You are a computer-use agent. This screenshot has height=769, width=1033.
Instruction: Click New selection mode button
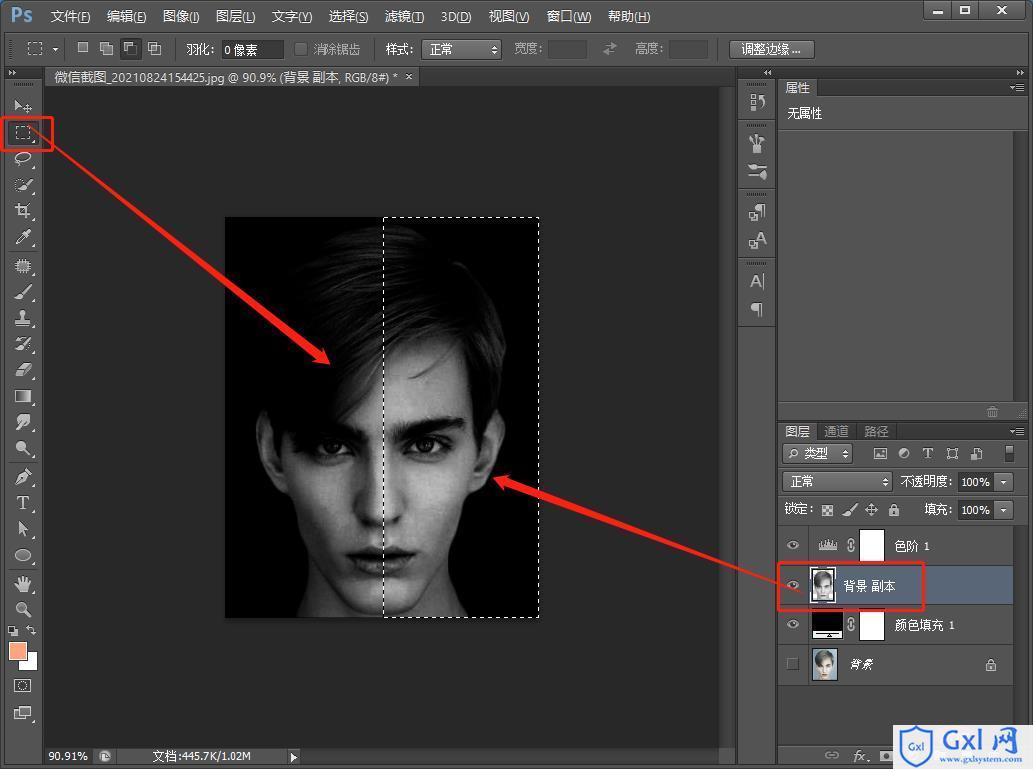(83, 48)
